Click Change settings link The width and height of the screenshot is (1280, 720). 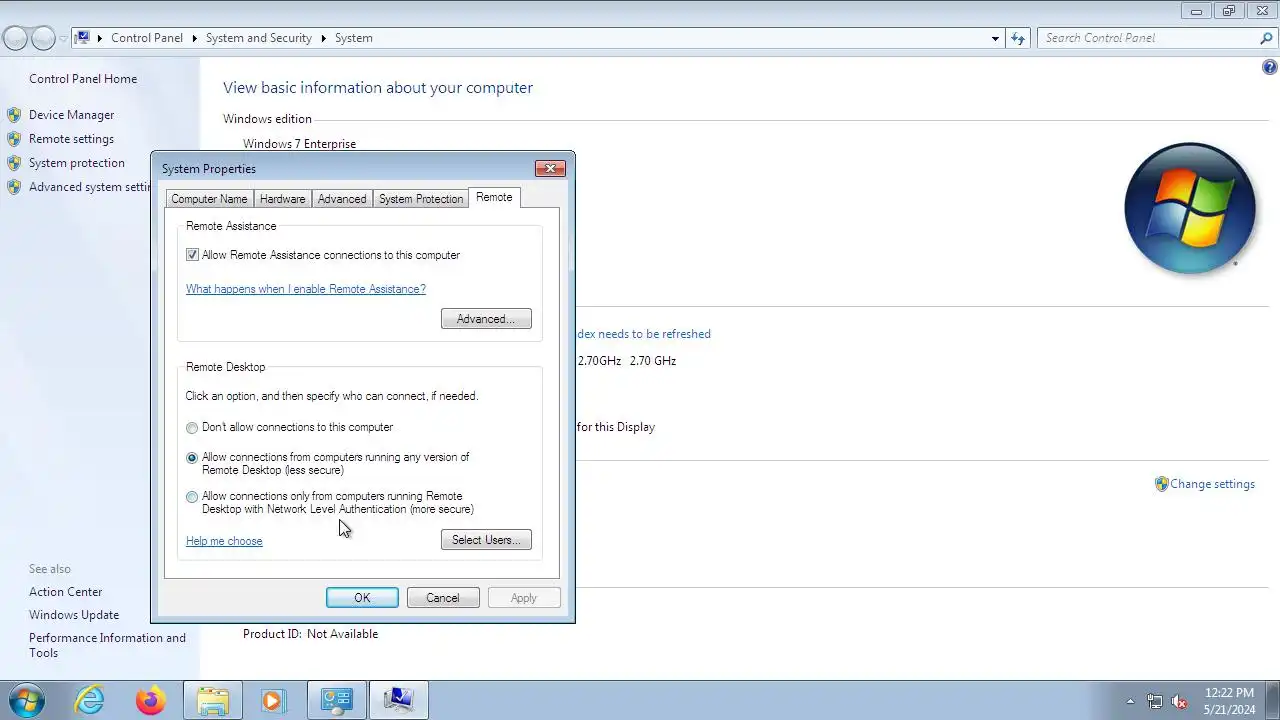[1212, 484]
